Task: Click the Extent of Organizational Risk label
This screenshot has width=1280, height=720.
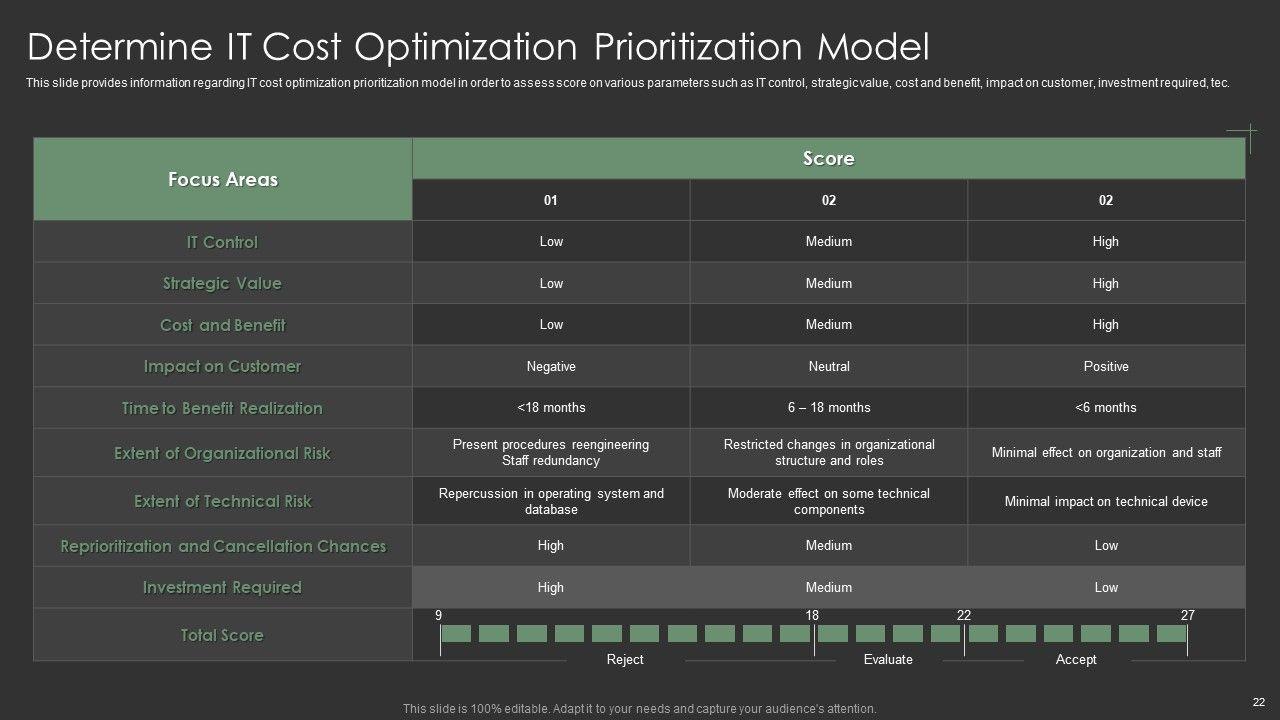Action: coord(222,453)
